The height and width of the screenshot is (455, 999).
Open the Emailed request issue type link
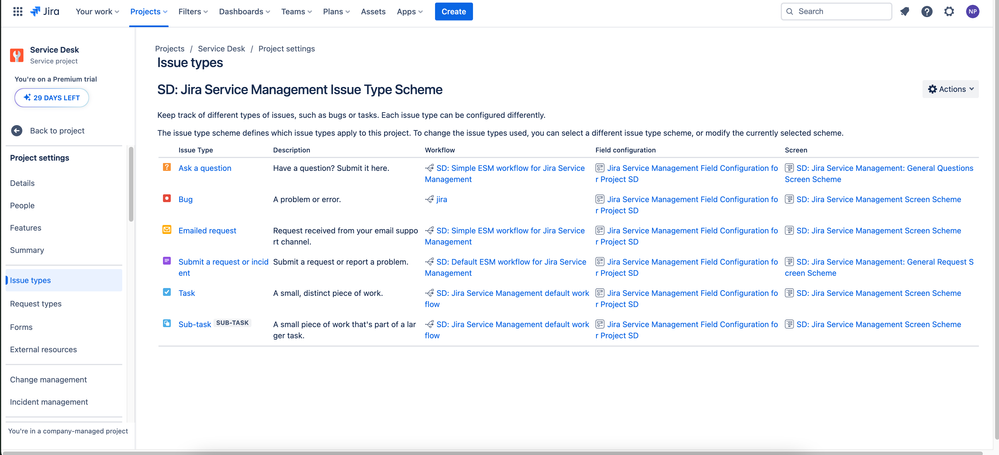(x=207, y=231)
